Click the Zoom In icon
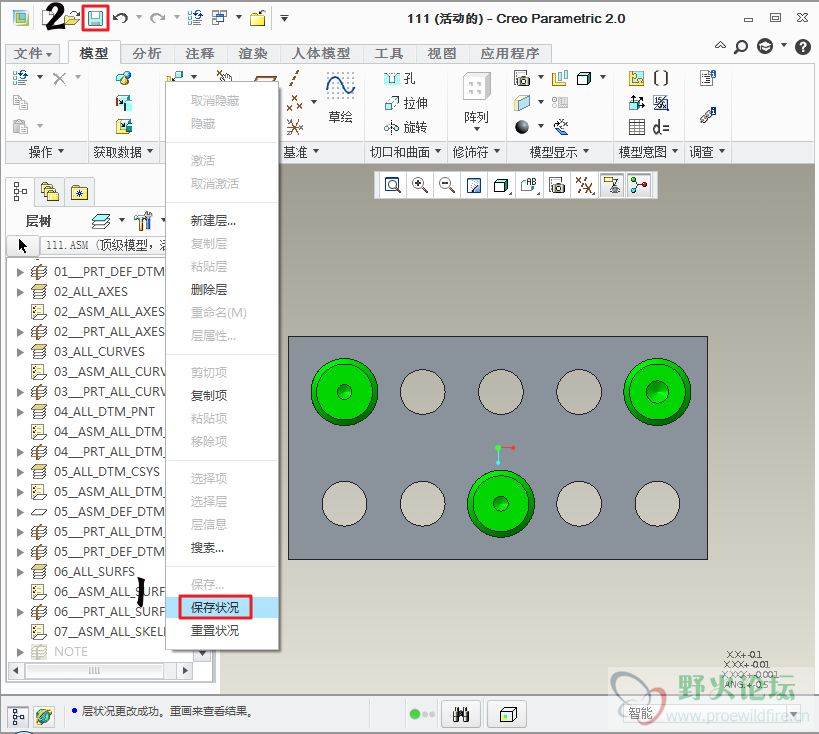Image resolution: width=819 pixels, height=734 pixels. pos(420,185)
